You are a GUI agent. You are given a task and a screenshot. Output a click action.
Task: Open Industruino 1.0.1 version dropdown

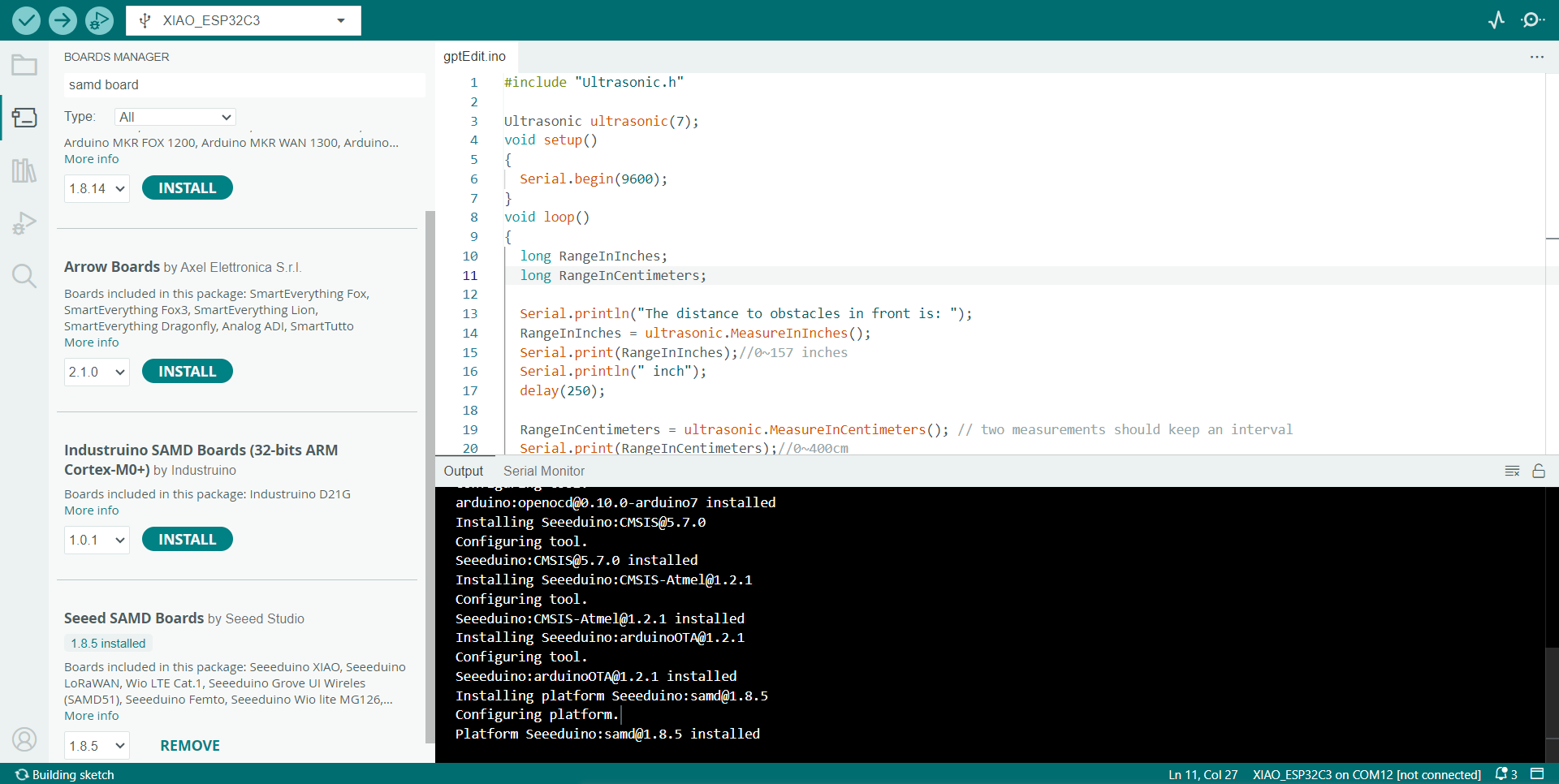click(97, 540)
